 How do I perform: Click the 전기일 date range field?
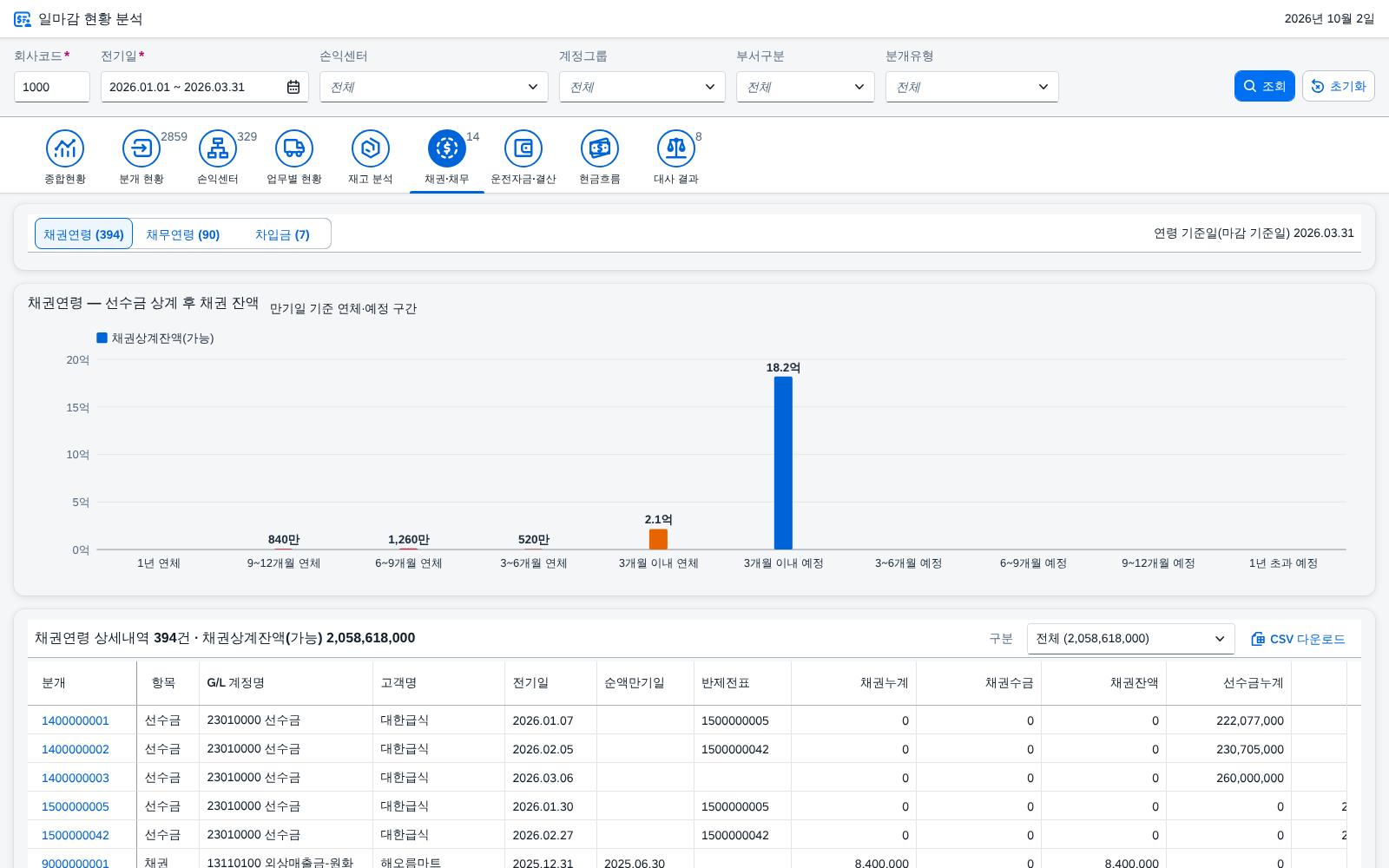(x=205, y=87)
